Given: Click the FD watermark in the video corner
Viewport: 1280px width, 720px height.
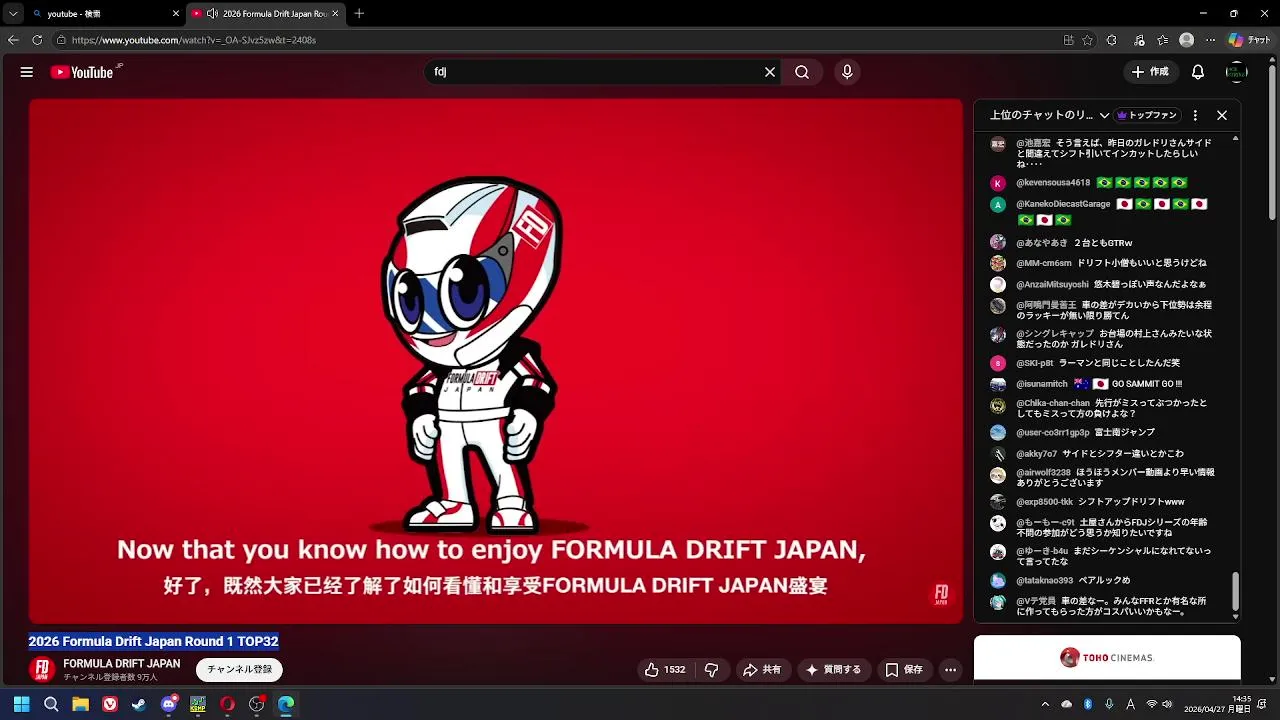Looking at the screenshot, I should [941, 595].
